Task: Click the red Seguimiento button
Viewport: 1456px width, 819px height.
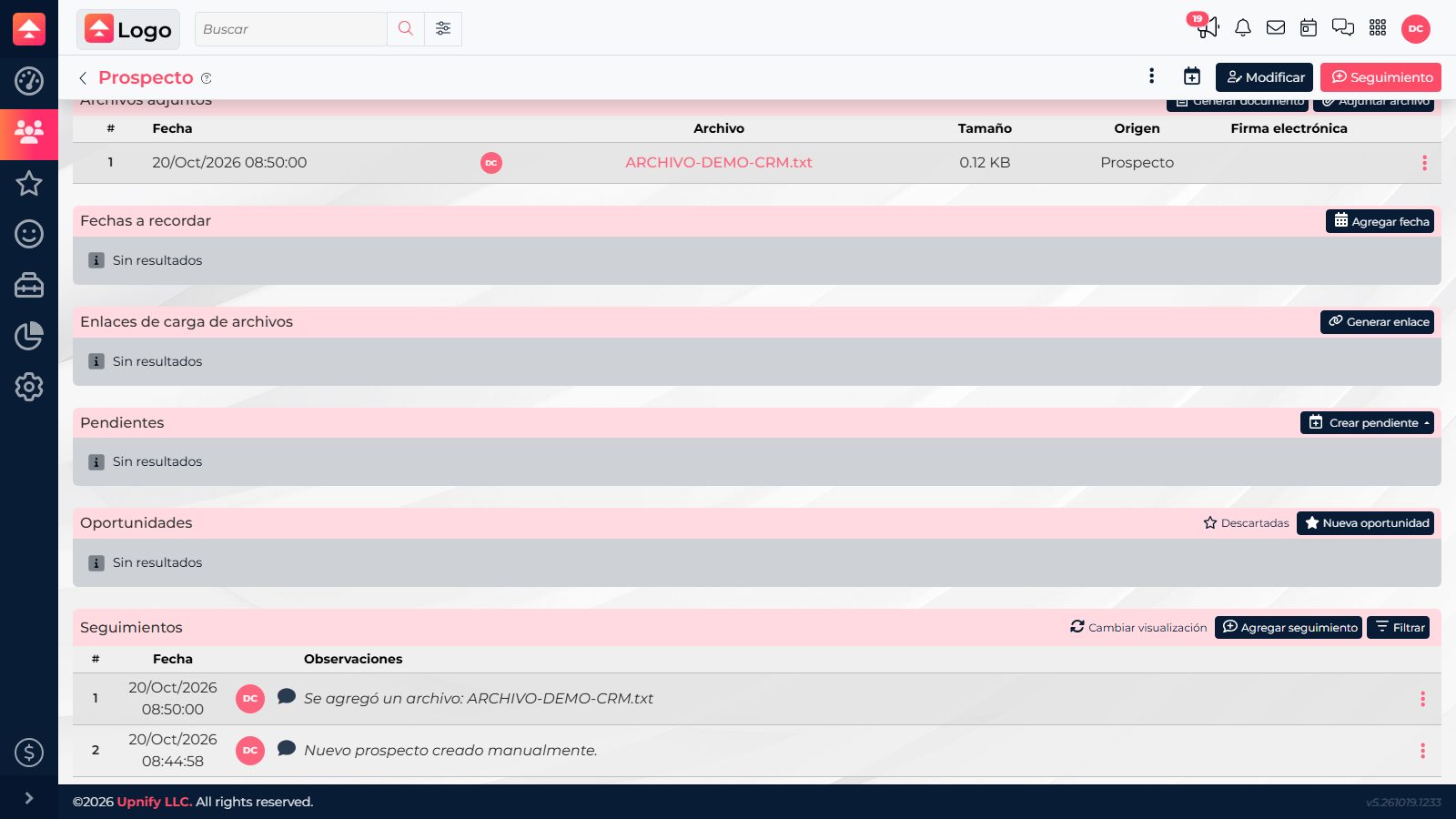Action: [1380, 77]
